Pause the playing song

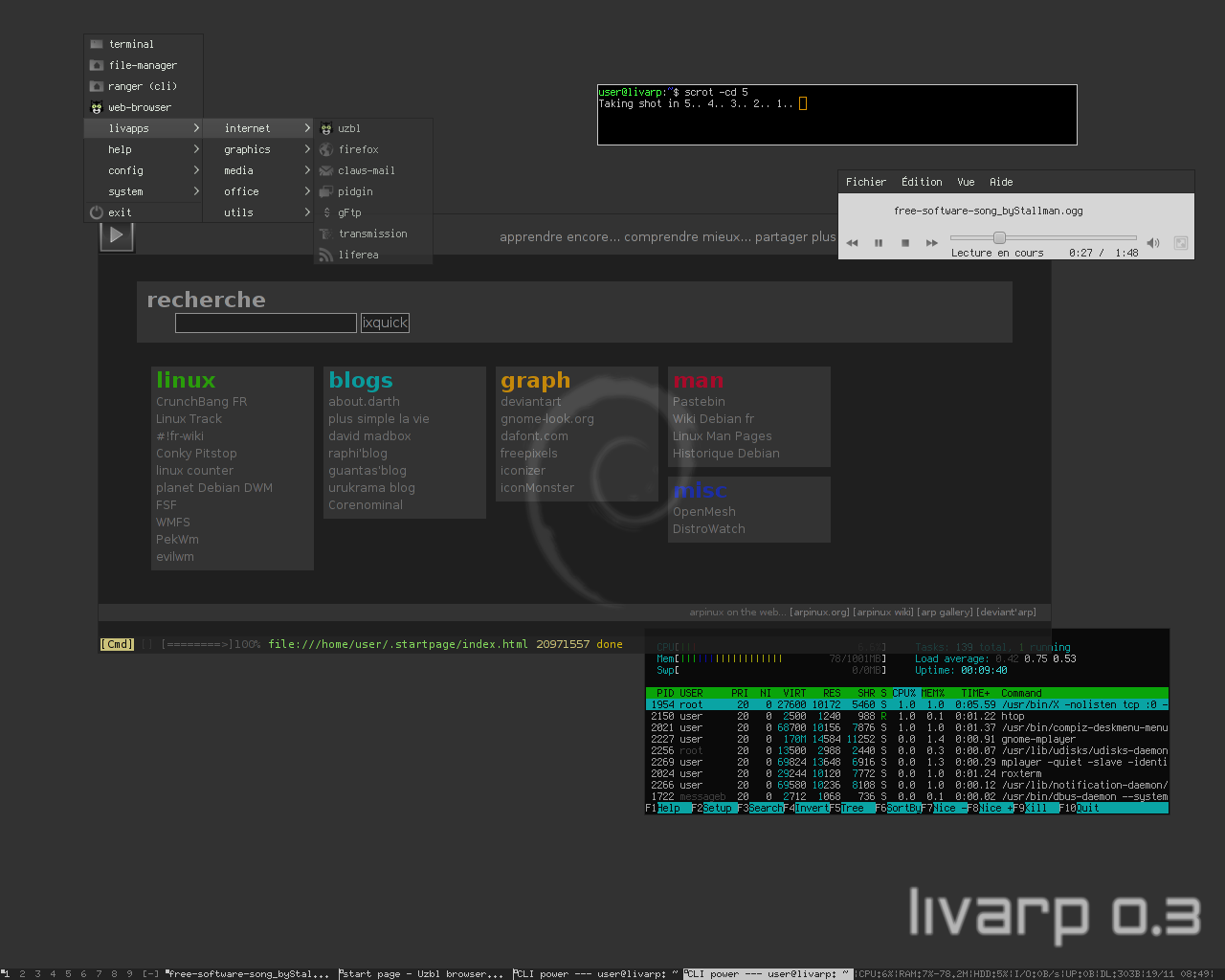[879, 243]
